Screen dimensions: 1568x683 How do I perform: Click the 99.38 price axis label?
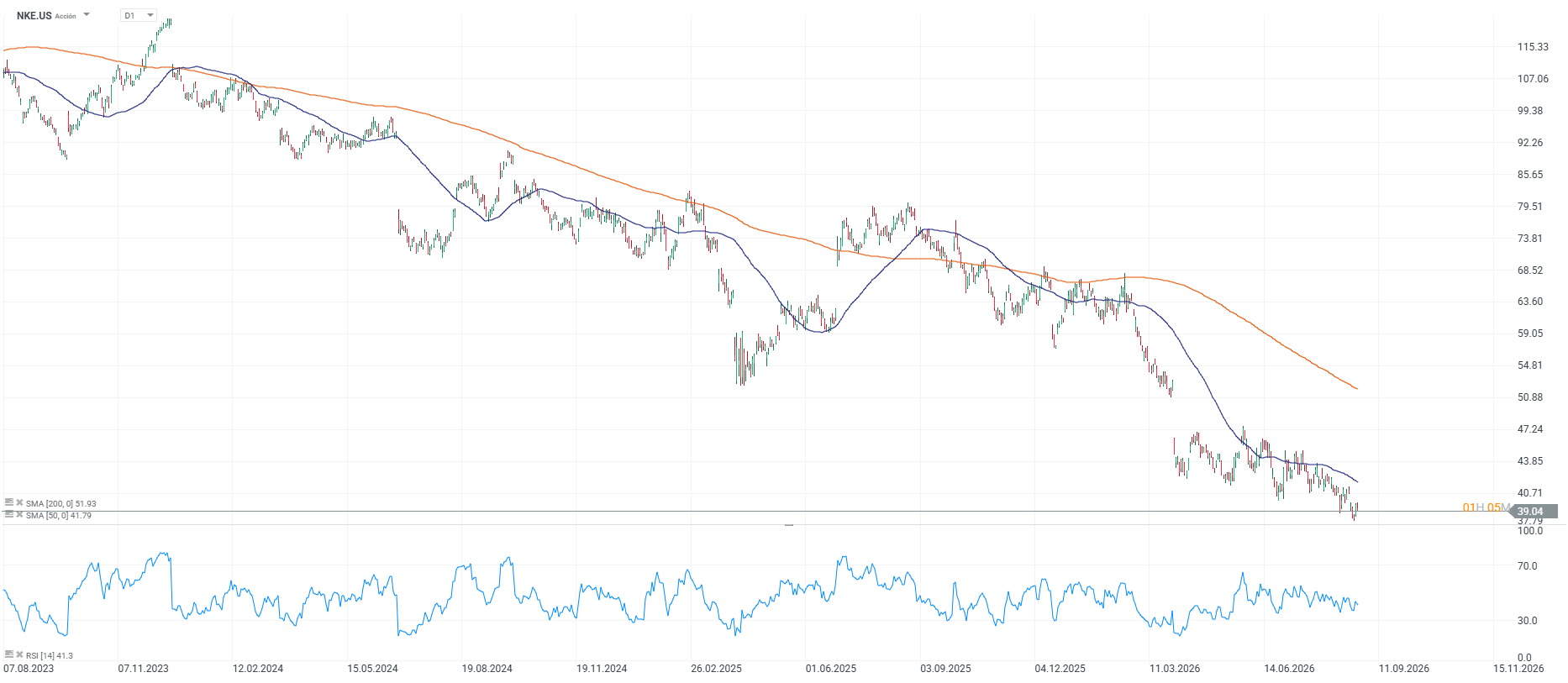click(x=1530, y=111)
